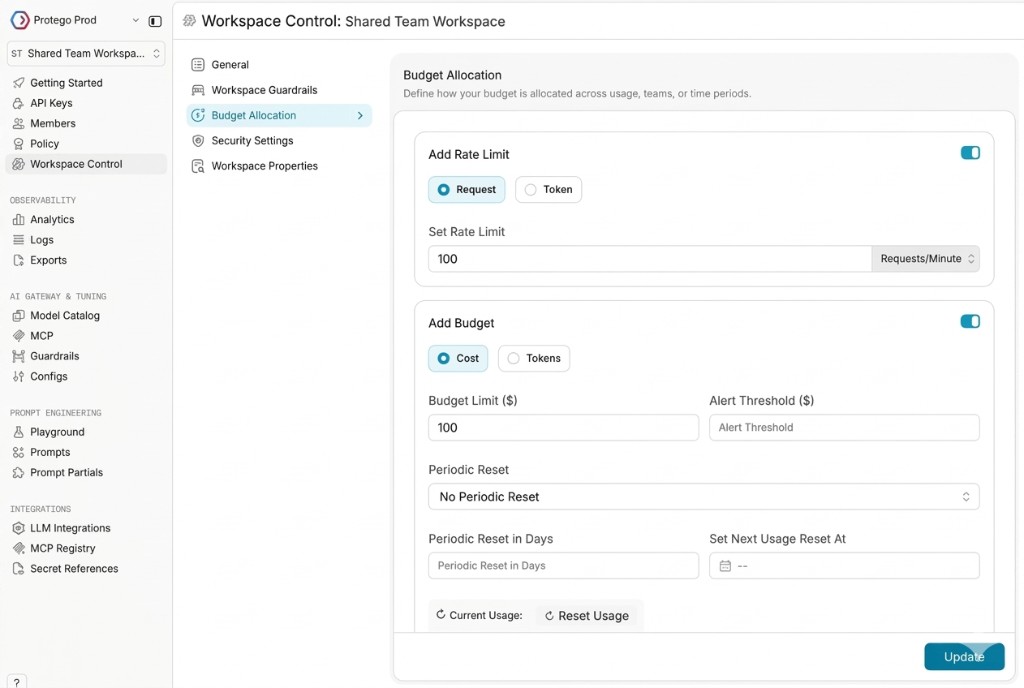Image resolution: width=1024 pixels, height=688 pixels.
Task: Open help via question mark icon
Action: click(x=16, y=681)
